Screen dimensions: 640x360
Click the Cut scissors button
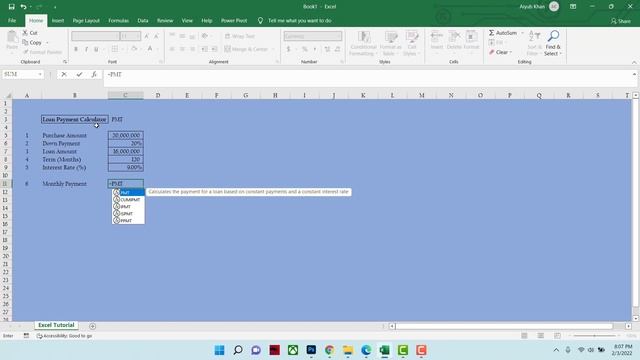click(30, 33)
